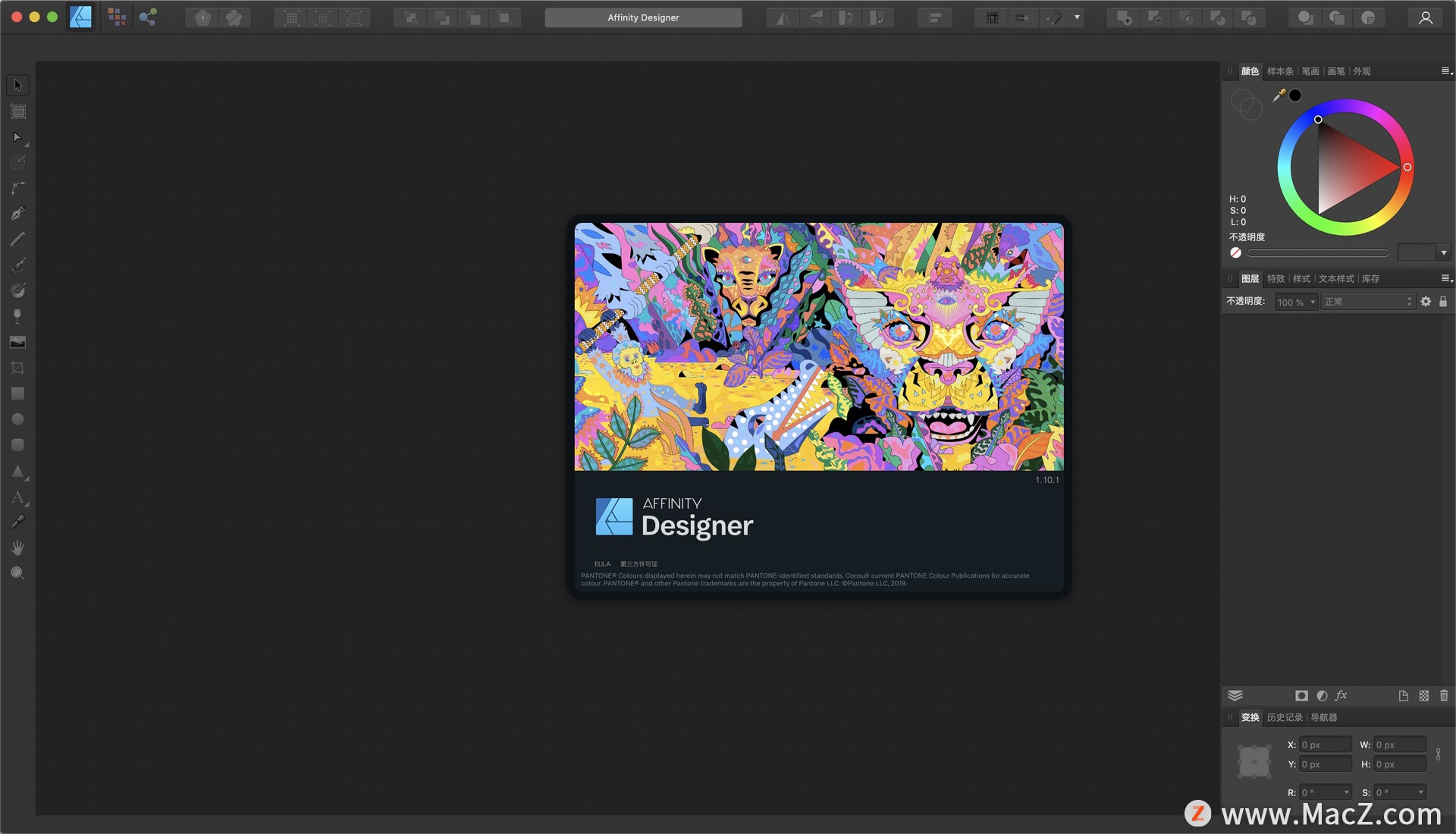Open the colour opacity value dropdown arrow
Viewport: 1456px width, 834px height.
(1444, 252)
